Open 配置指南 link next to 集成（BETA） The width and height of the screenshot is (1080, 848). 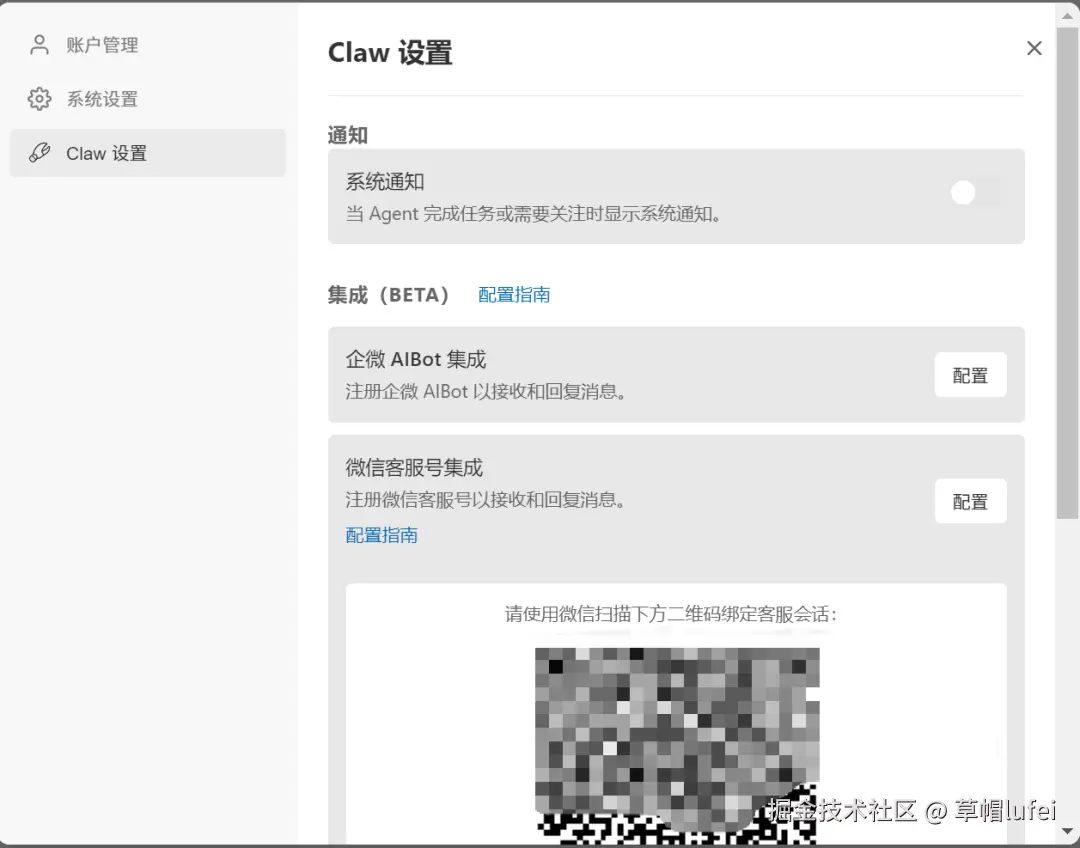[514, 295]
